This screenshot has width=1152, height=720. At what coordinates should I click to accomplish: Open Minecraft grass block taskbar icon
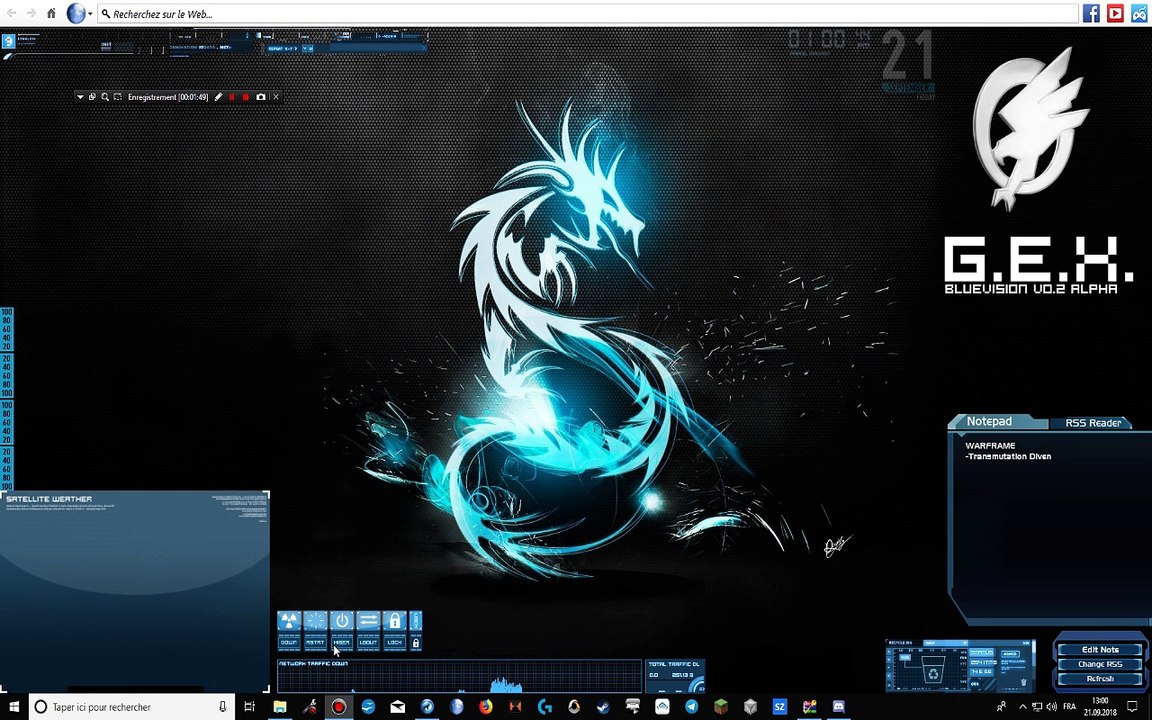[x=721, y=707]
